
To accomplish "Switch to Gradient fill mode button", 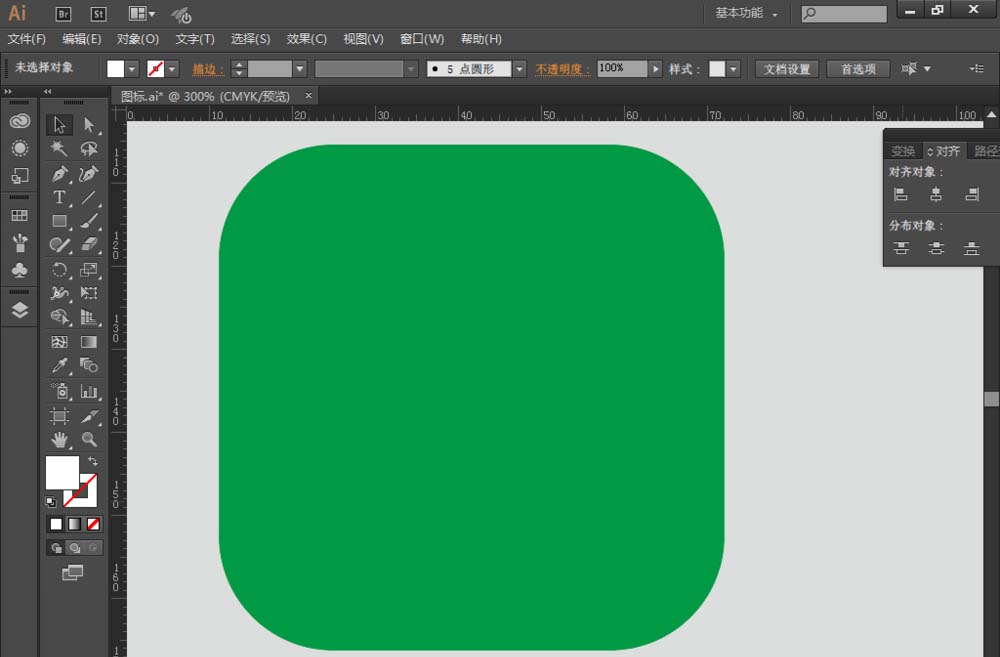I will point(75,524).
